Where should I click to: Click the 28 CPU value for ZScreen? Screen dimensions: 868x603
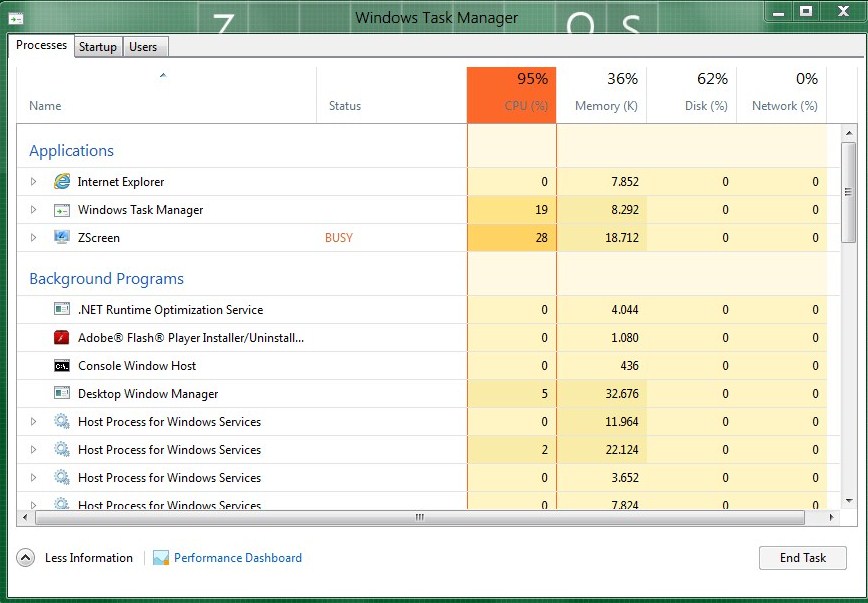[541, 238]
